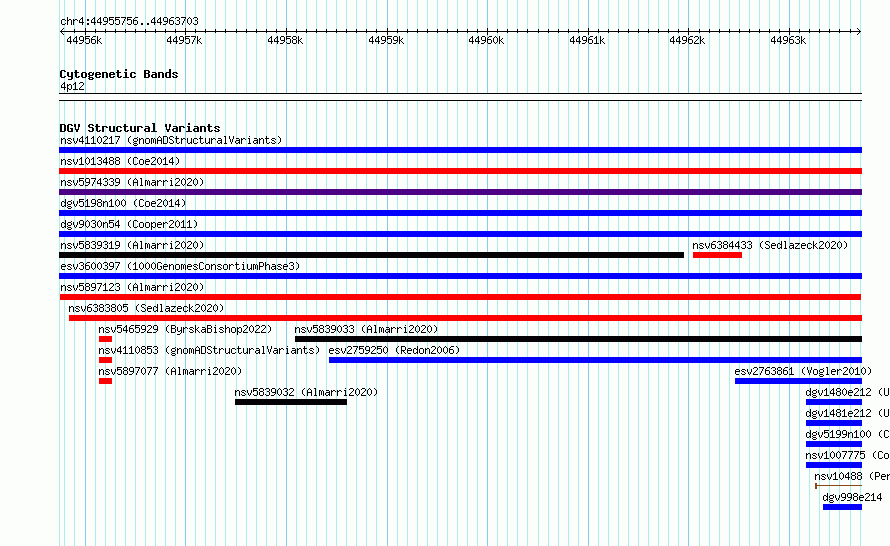Click the blue bar under esv2763861
This screenshot has height=546, width=890.
click(798, 381)
